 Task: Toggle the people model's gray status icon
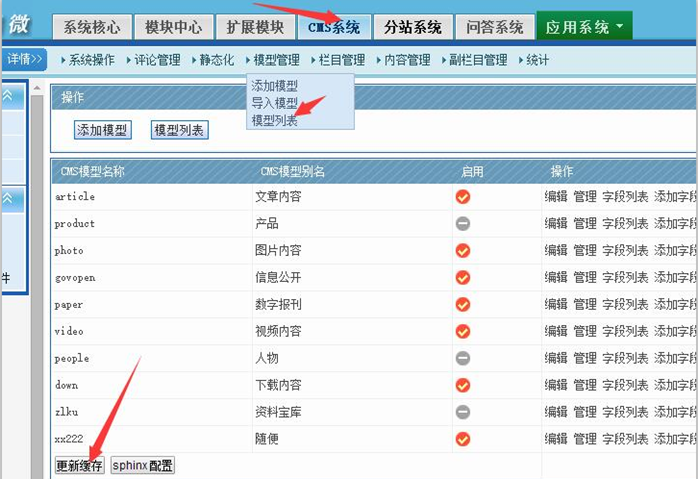tap(463, 358)
